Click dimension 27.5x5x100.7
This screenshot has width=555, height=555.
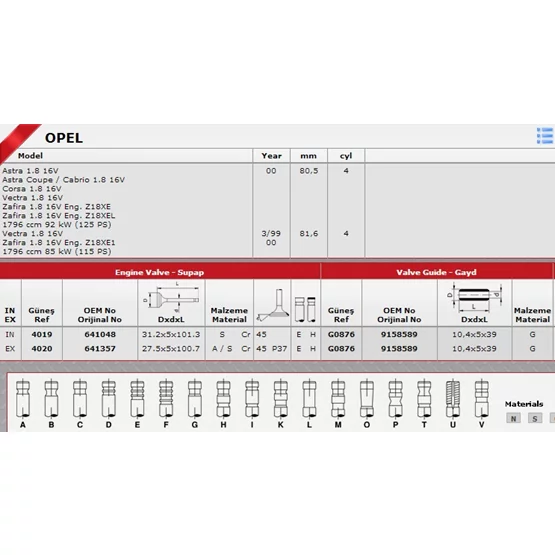coord(171,349)
